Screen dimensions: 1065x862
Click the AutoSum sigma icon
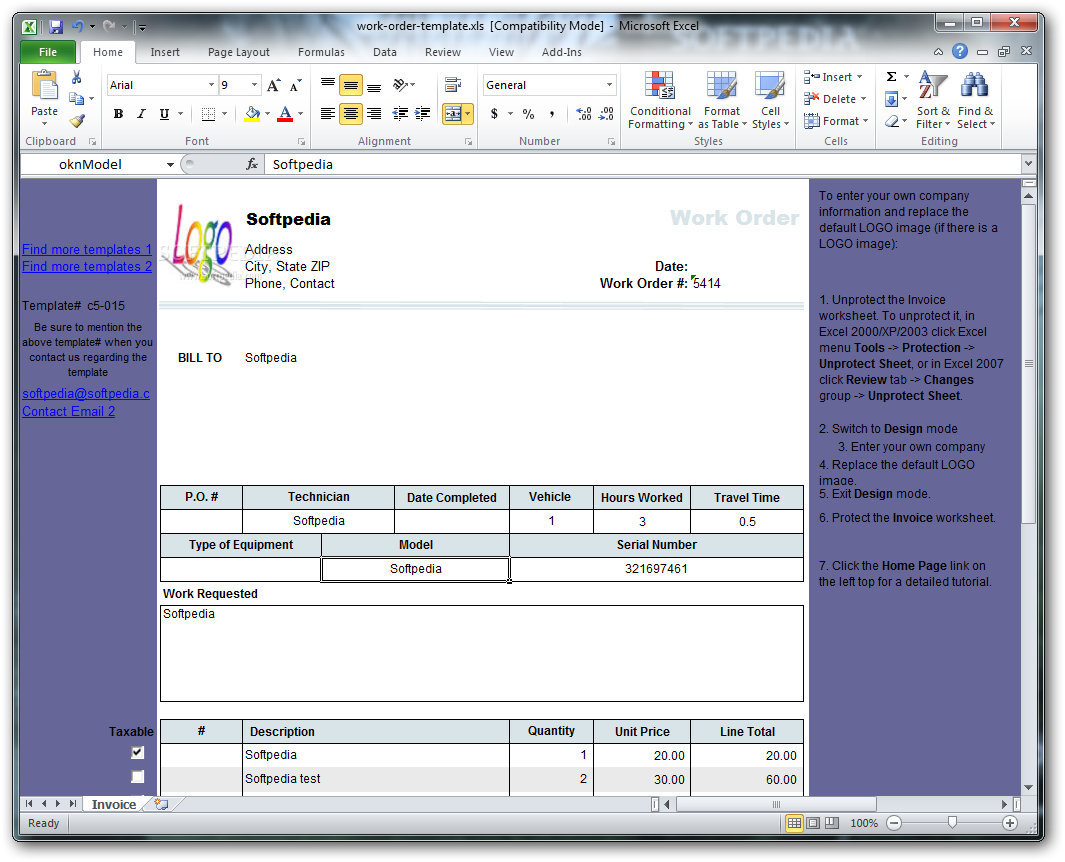coord(892,77)
